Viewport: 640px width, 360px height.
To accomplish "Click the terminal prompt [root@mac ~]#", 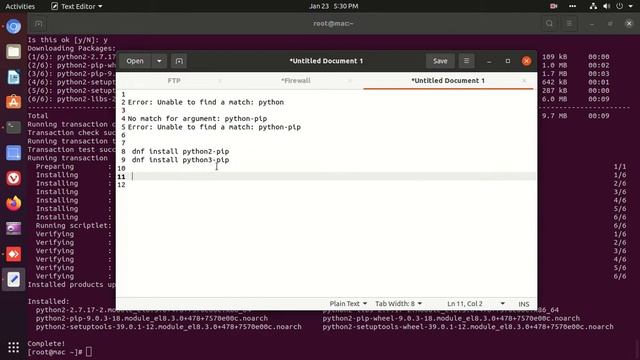I will (55, 352).
